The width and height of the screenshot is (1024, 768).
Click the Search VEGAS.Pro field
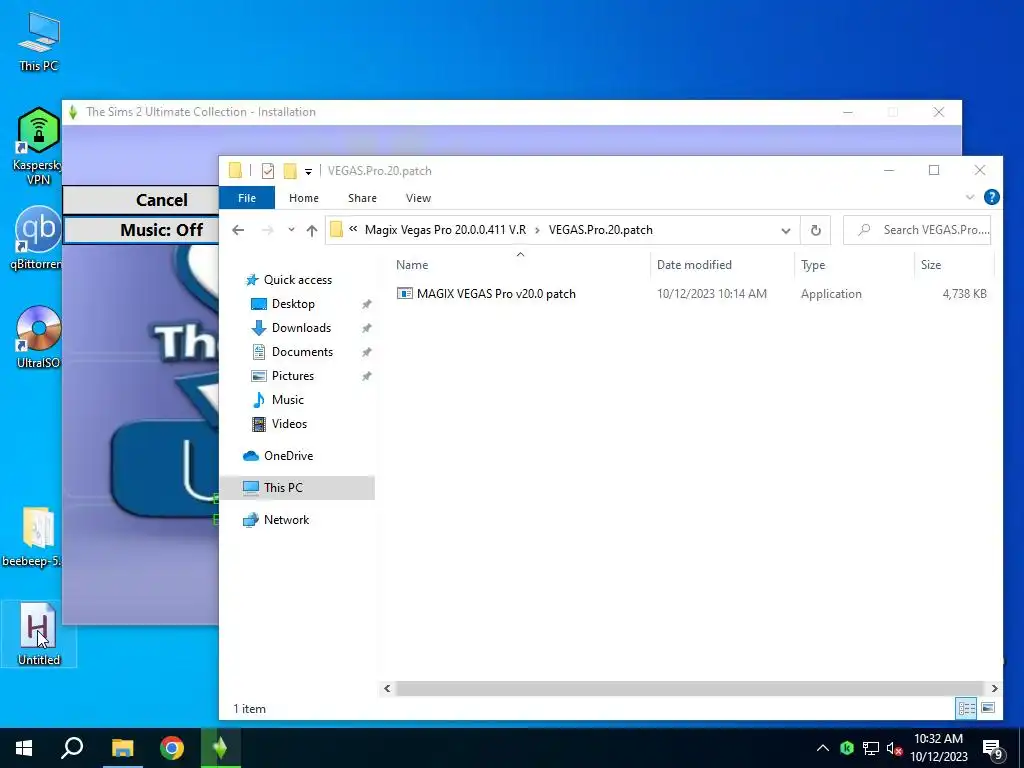click(x=917, y=230)
